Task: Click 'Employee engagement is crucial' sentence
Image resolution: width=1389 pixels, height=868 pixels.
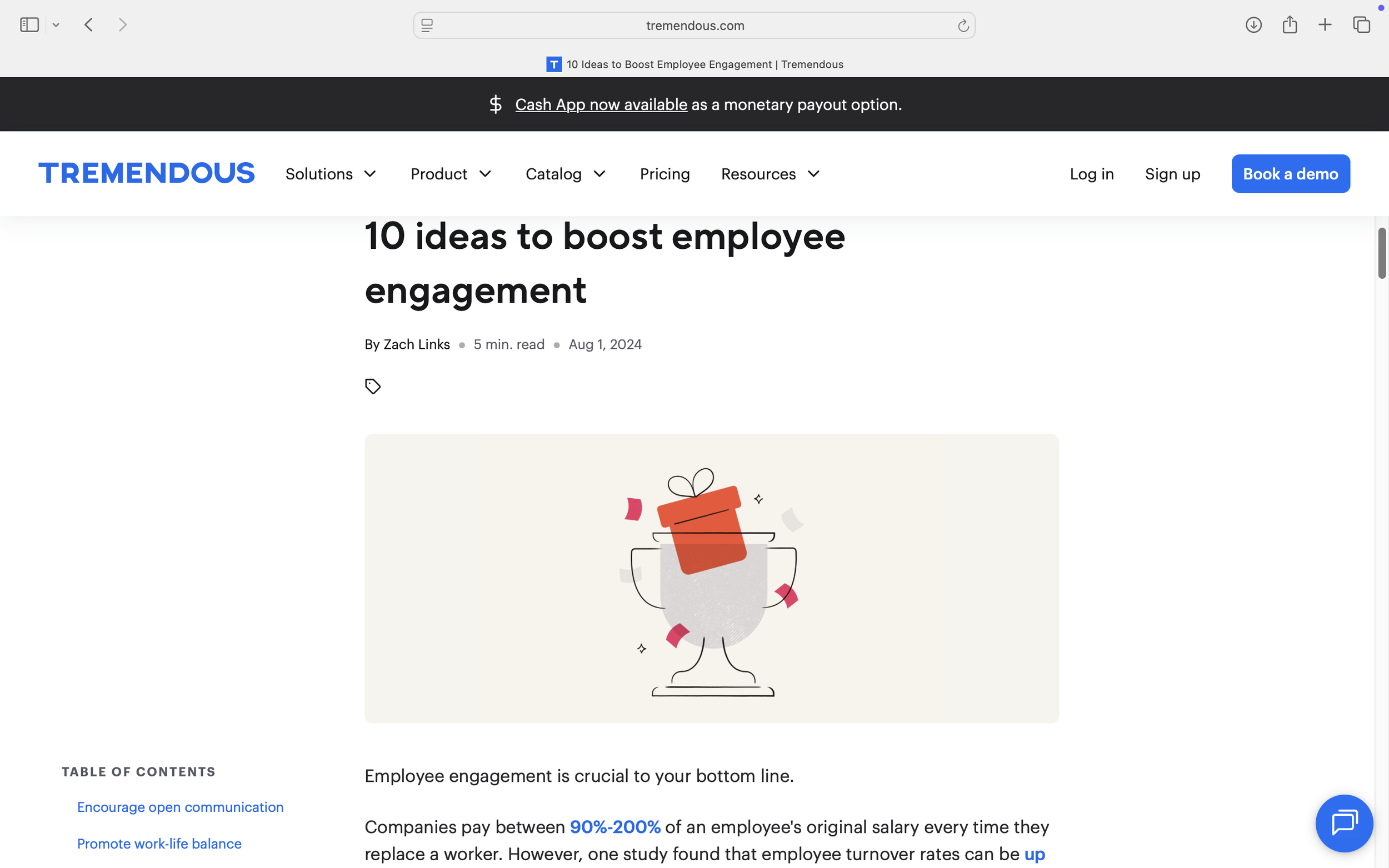Action: (579, 776)
